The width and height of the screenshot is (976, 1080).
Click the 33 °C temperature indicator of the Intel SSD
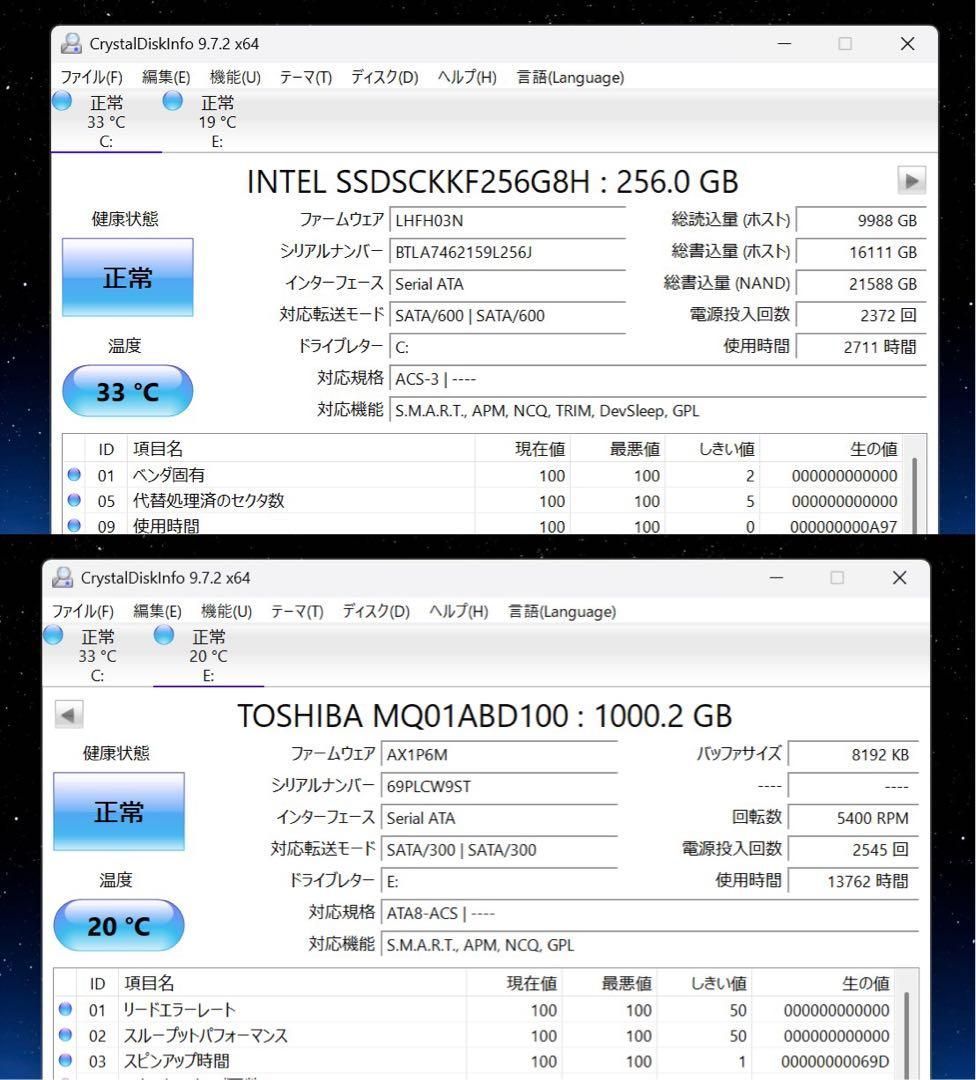pyautogui.click(x=127, y=391)
